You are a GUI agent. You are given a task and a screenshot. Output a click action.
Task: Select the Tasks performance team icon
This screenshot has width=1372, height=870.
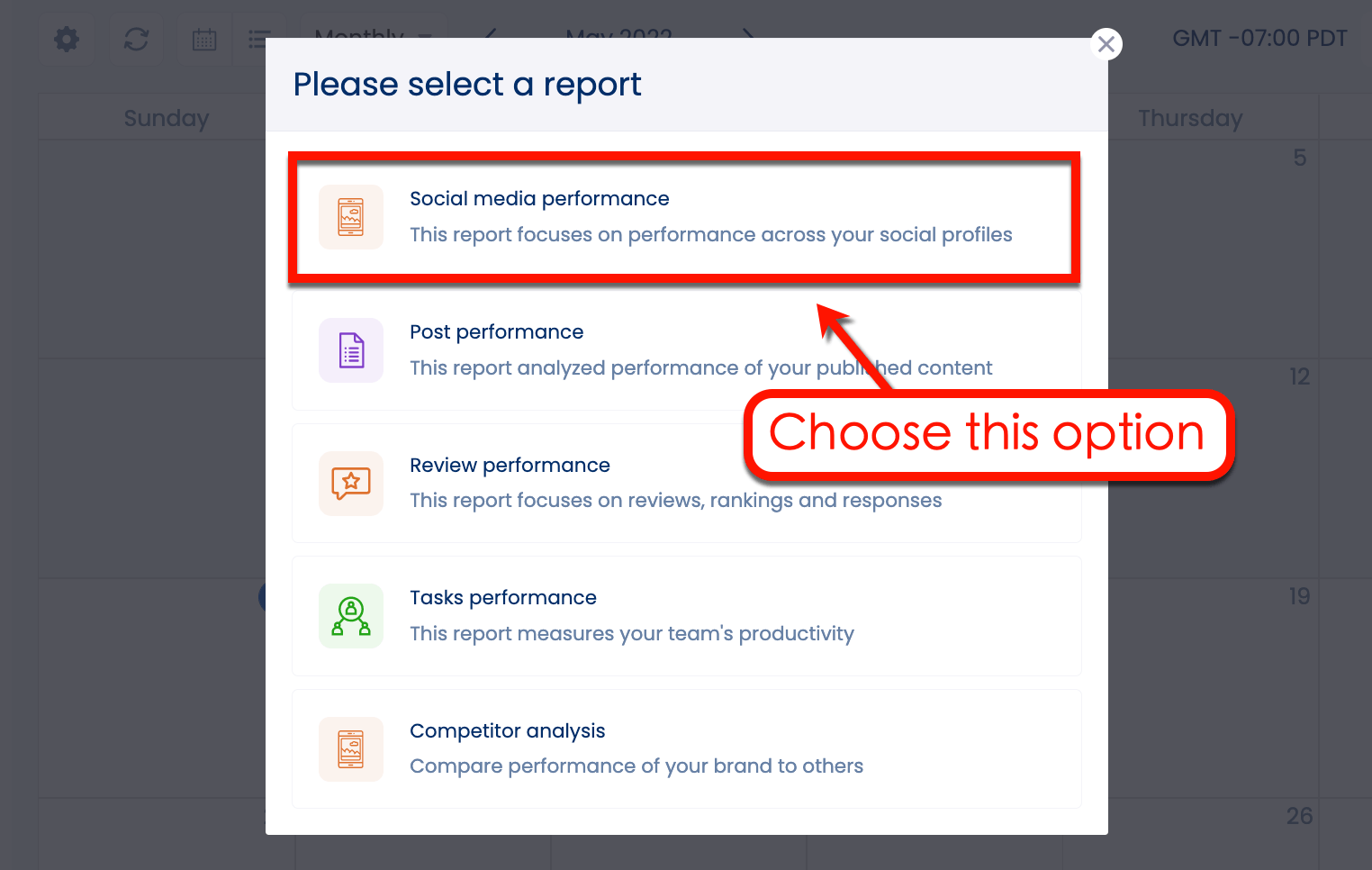click(x=350, y=615)
